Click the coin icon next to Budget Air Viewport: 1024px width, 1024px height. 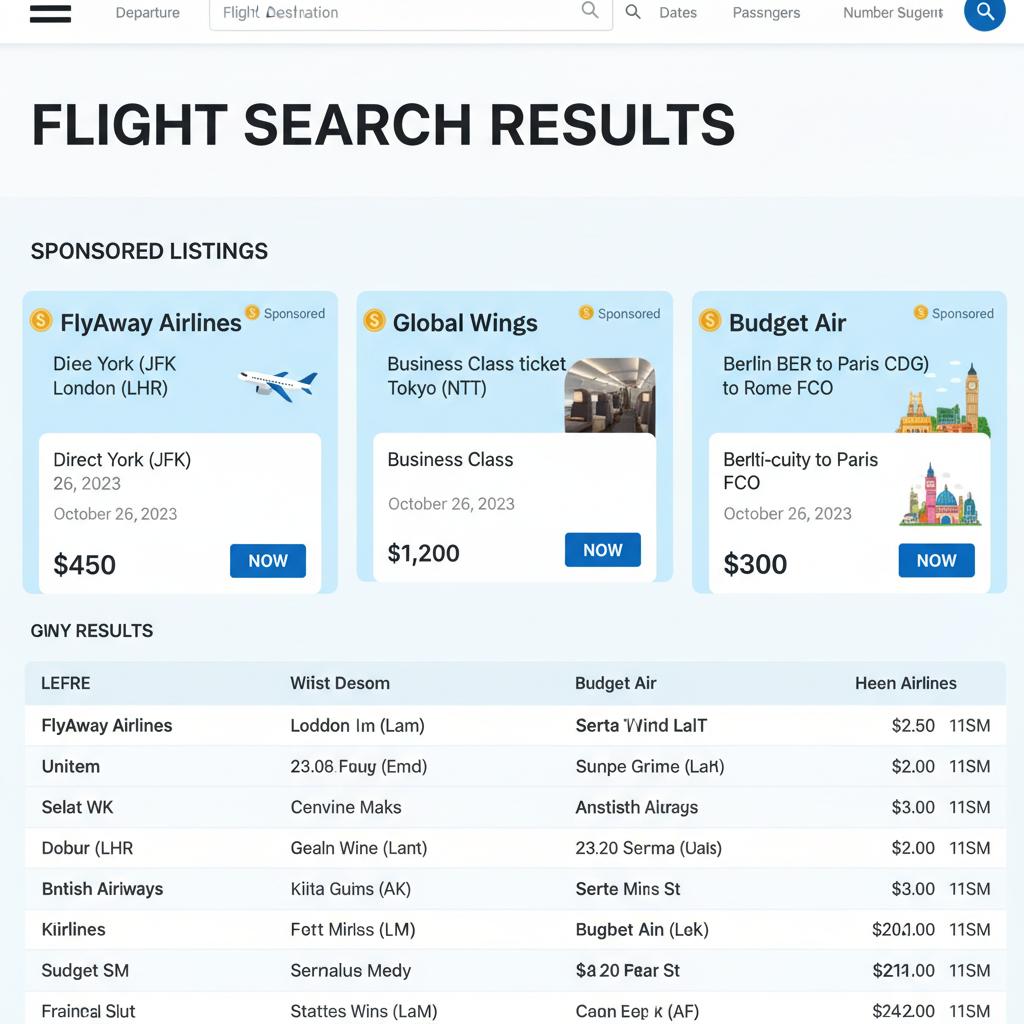(710, 320)
